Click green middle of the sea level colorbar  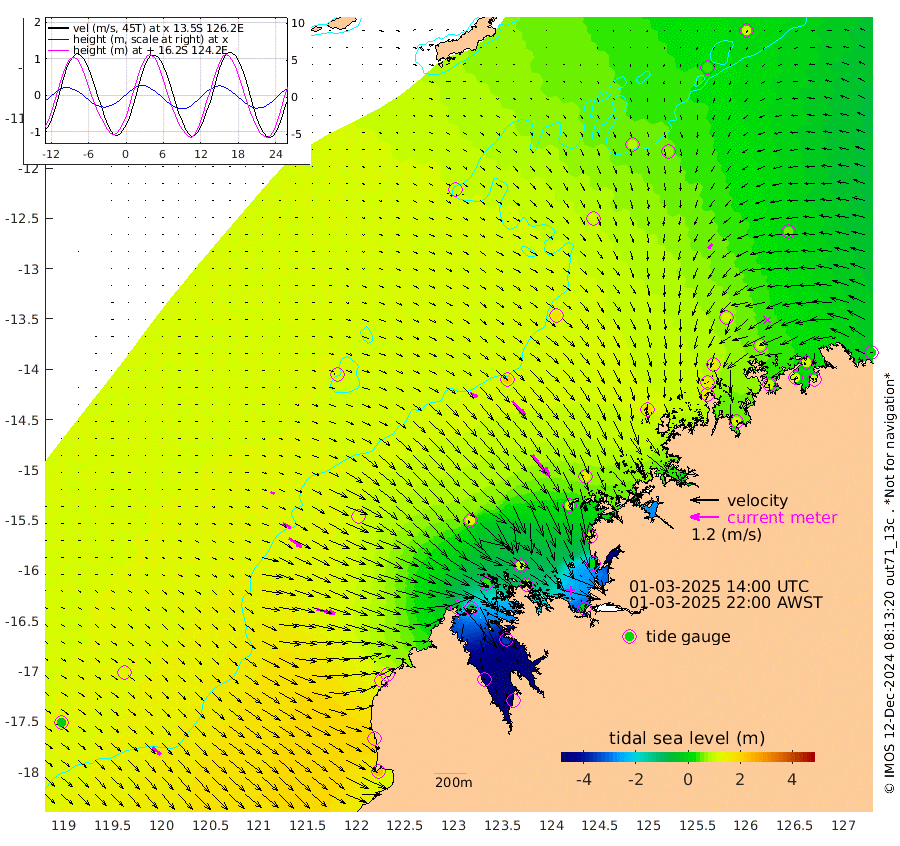(688, 757)
